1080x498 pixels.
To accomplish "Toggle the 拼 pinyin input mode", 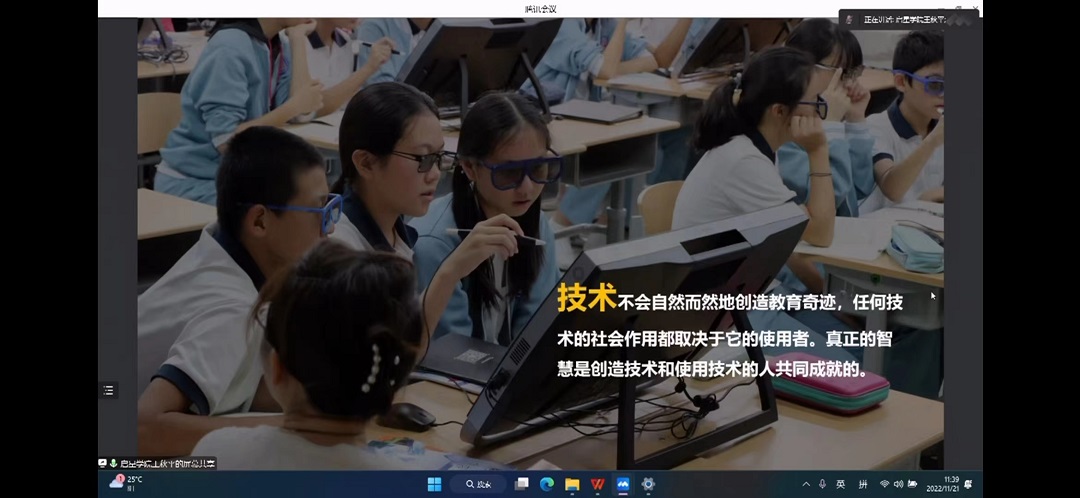I will (x=862, y=484).
